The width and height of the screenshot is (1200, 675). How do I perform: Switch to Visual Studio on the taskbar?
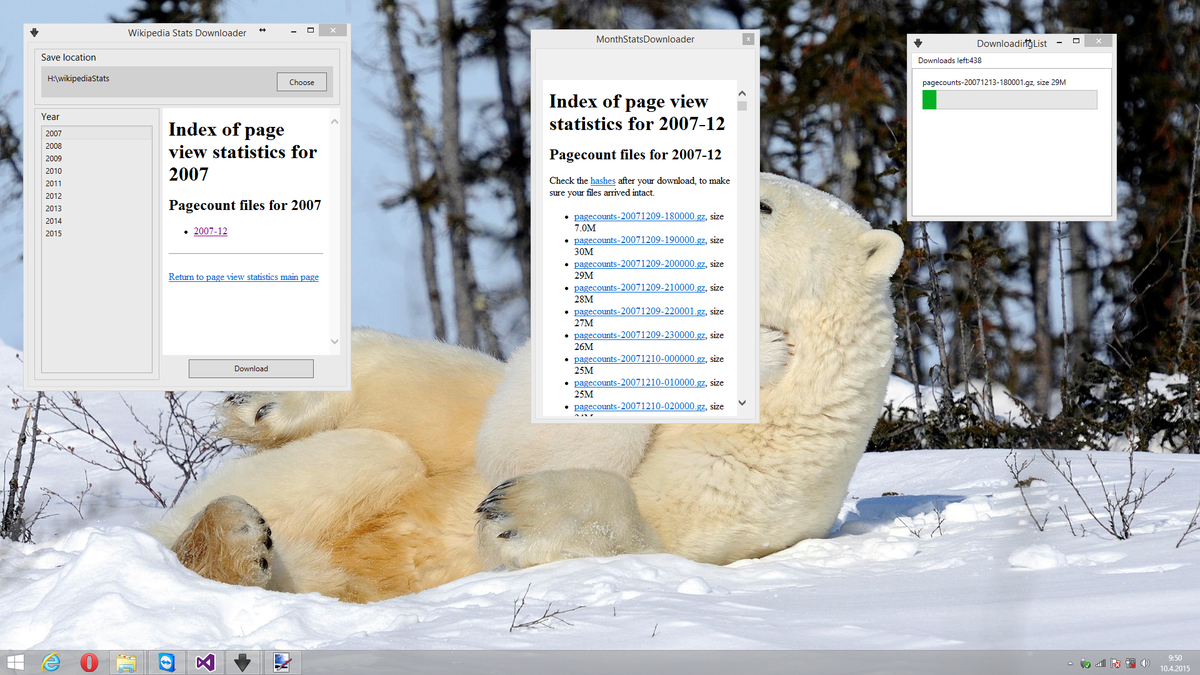click(x=204, y=662)
